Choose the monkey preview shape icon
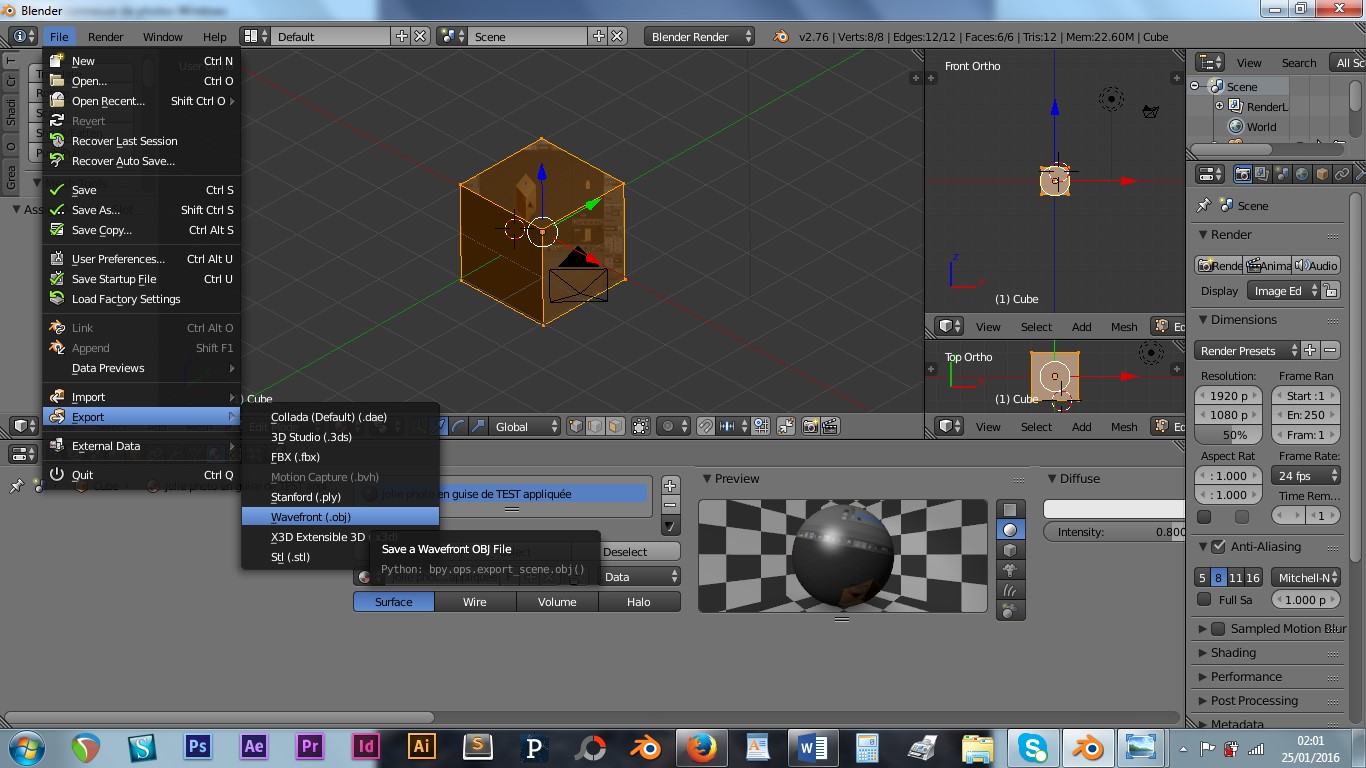 (1010, 570)
